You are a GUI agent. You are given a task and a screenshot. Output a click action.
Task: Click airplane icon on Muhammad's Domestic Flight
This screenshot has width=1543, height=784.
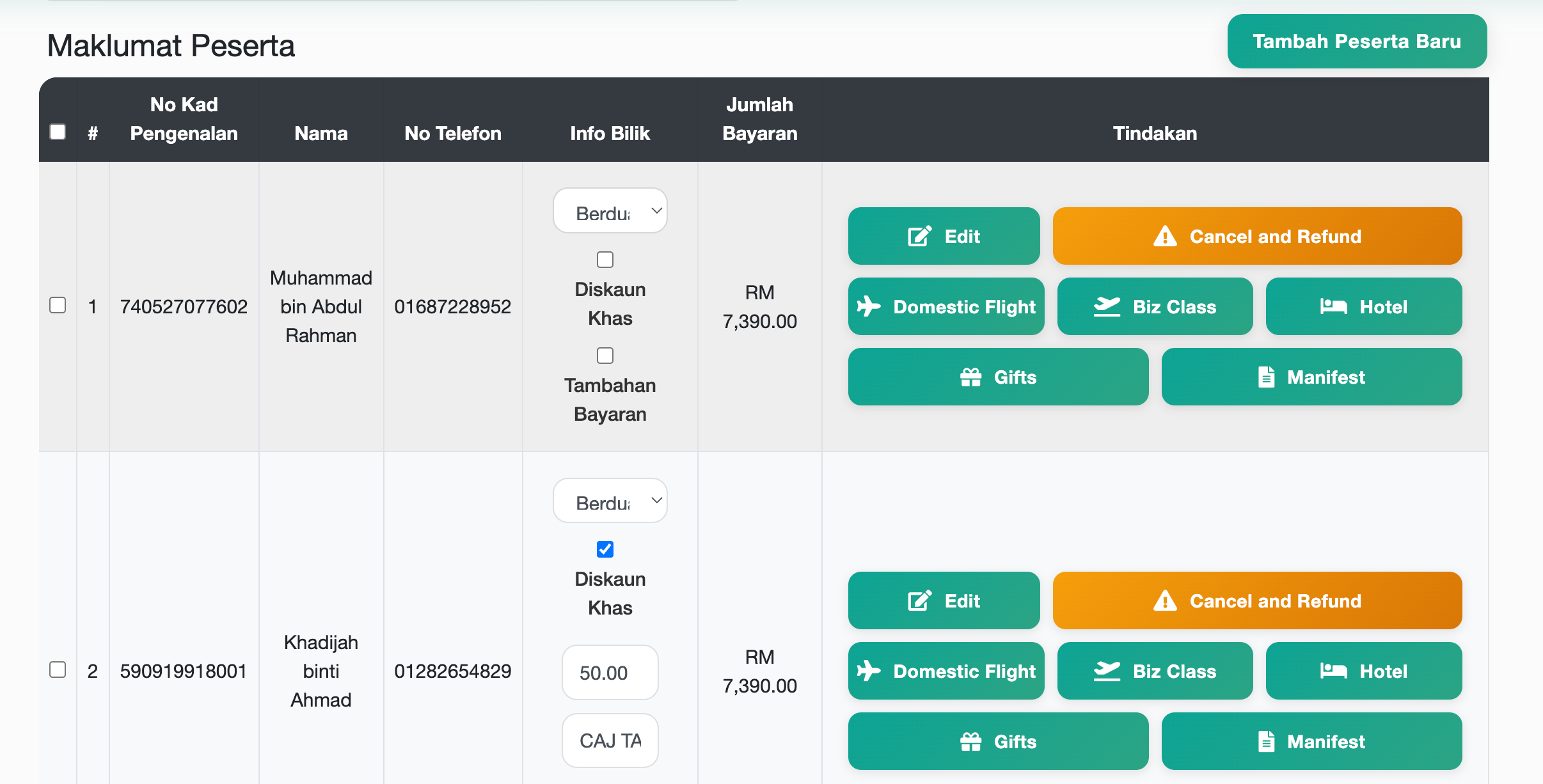point(869,306)
